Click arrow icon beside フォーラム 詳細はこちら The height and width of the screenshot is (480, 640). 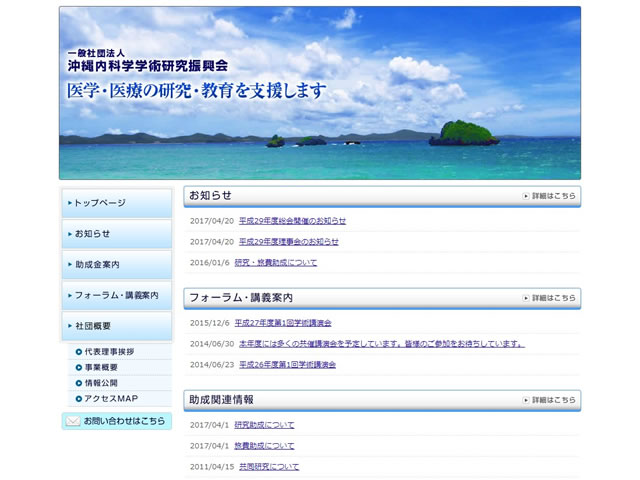526,298
